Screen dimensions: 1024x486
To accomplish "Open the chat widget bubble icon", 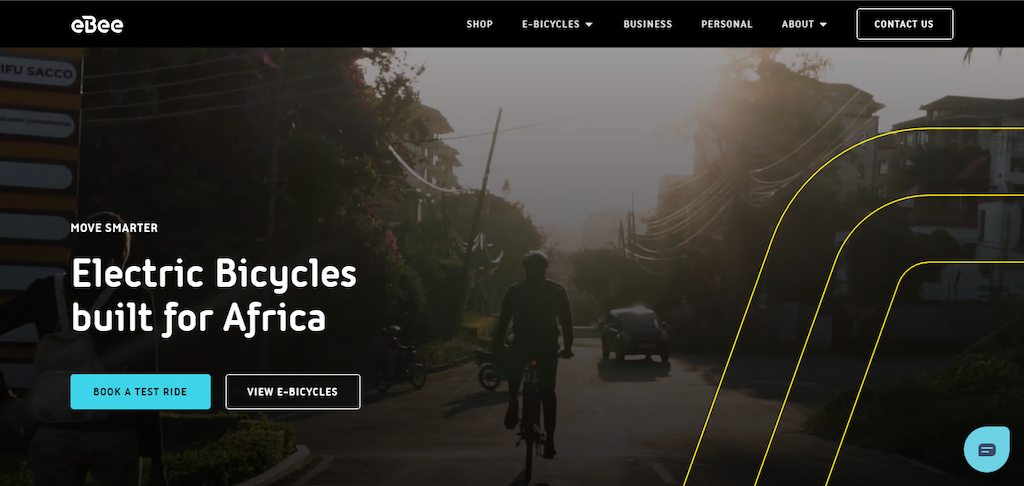I will [987, 449].
